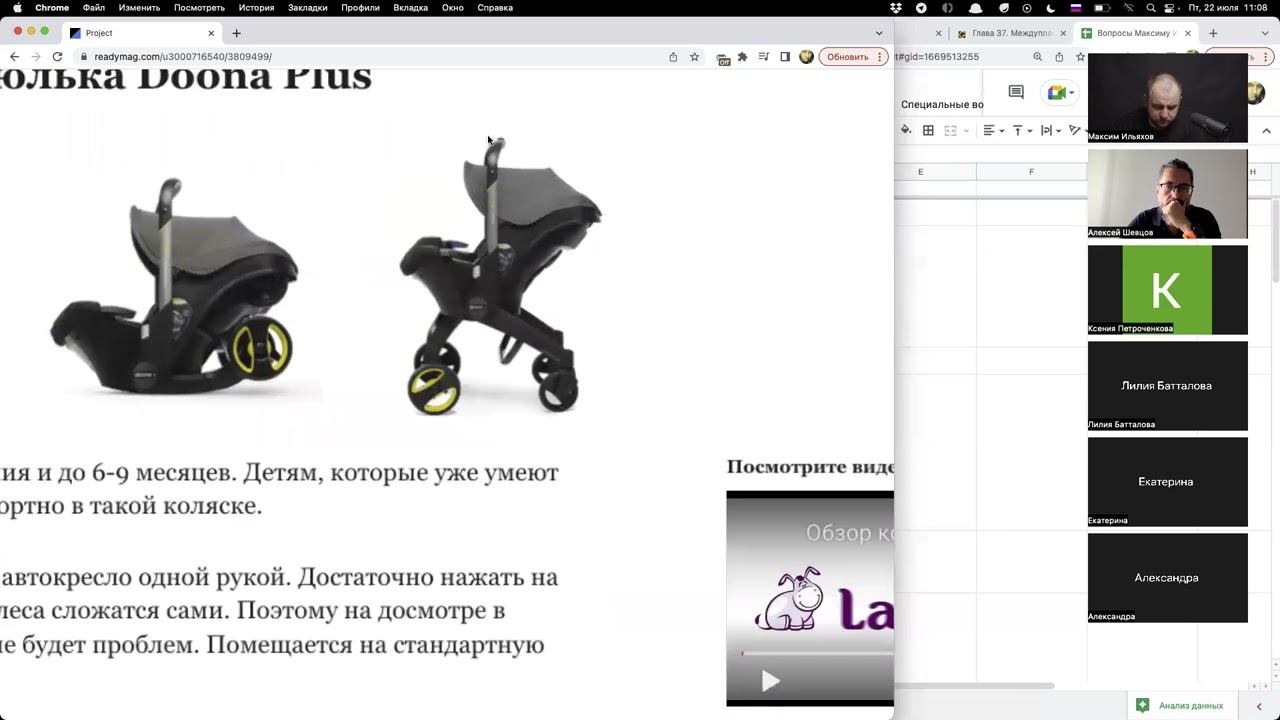Click the unfolded Doona stroller image

coord(500,276)
